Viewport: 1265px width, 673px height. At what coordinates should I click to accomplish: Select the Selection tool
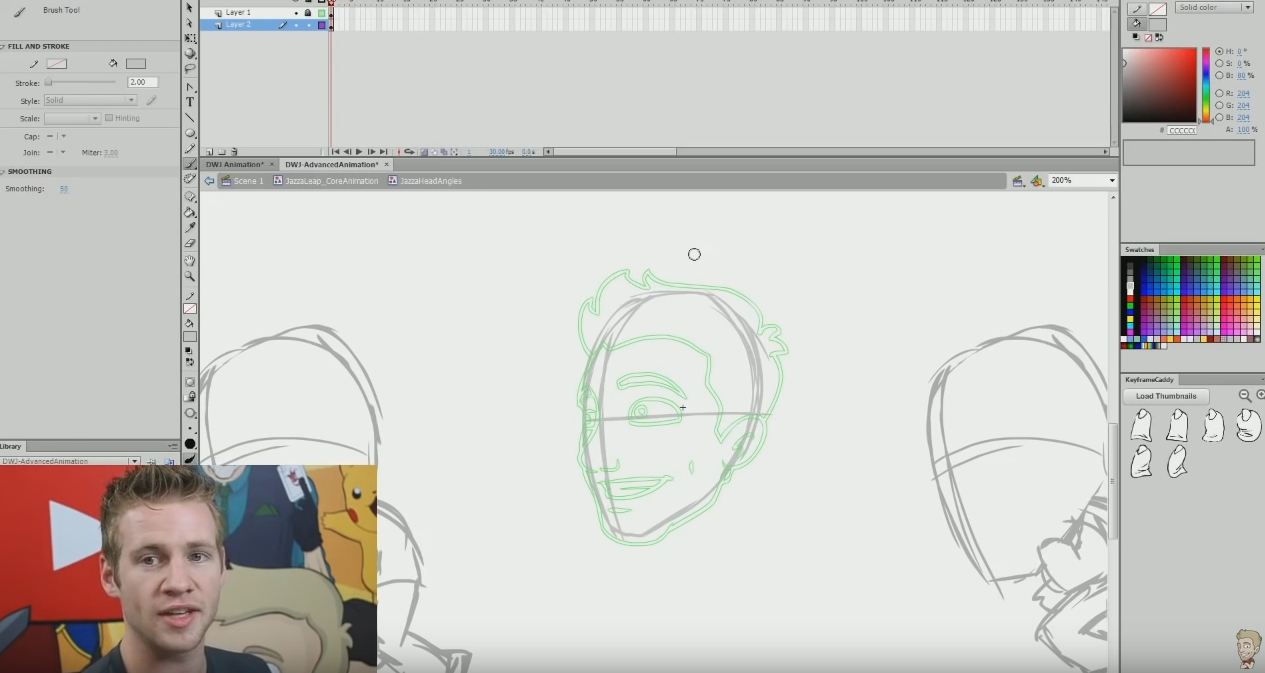pyautogui.click(x=190, y=7)
